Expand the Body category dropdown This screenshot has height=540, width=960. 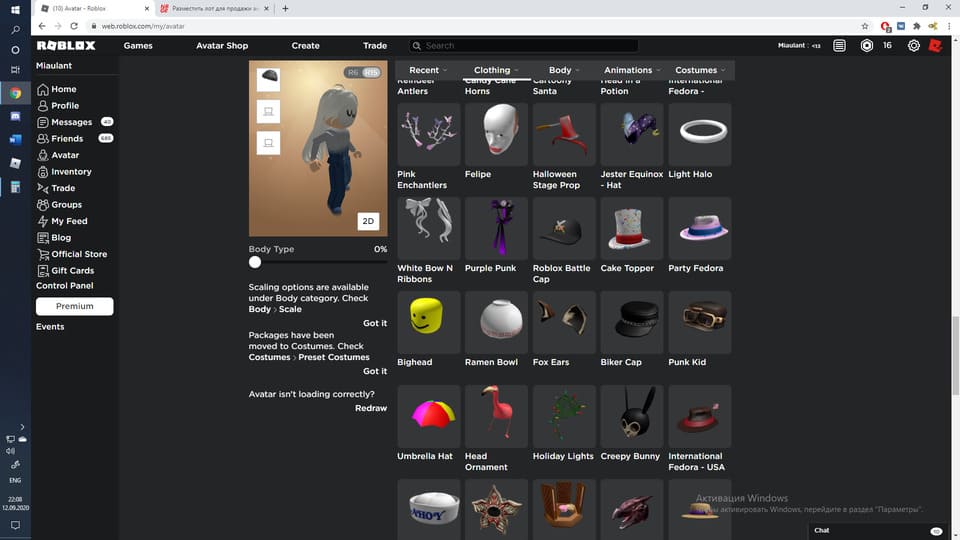(564, 71)
